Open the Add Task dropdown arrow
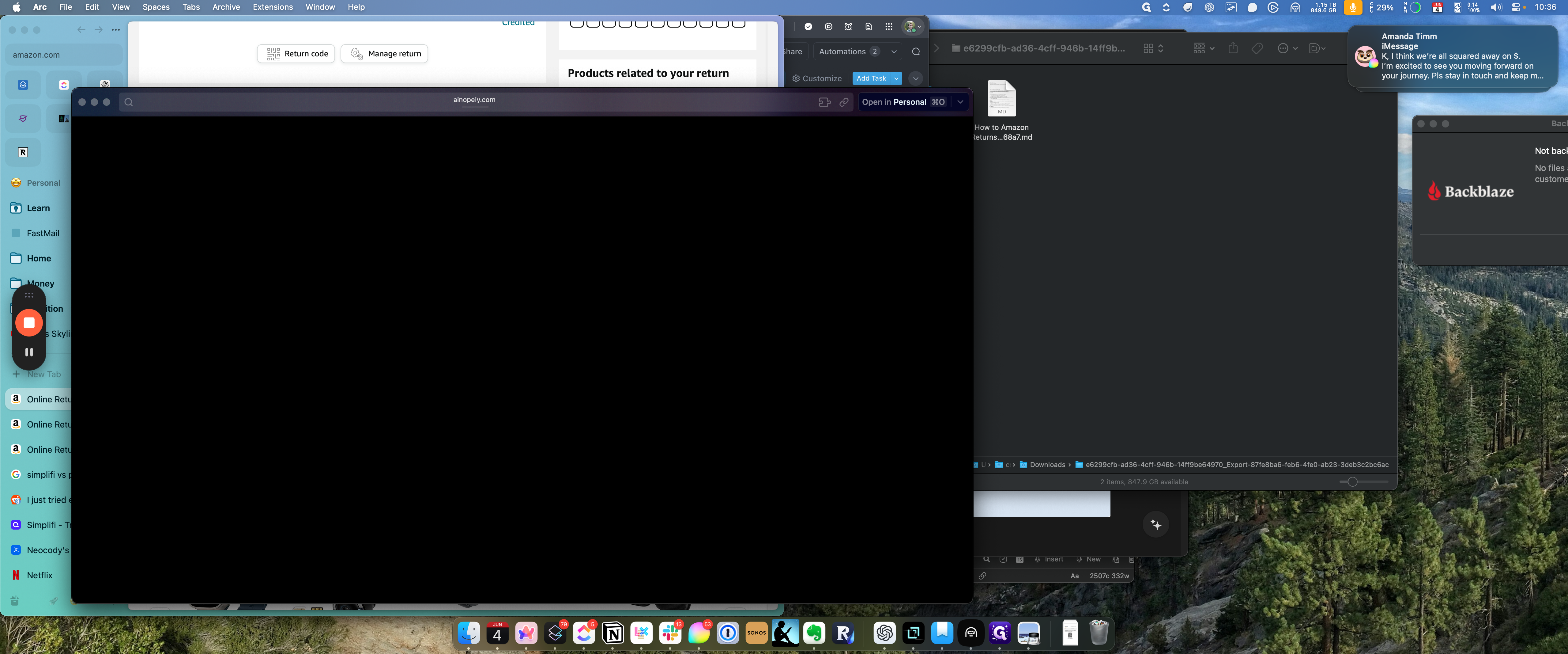The image size is (1568, 654). click(896, 78)
